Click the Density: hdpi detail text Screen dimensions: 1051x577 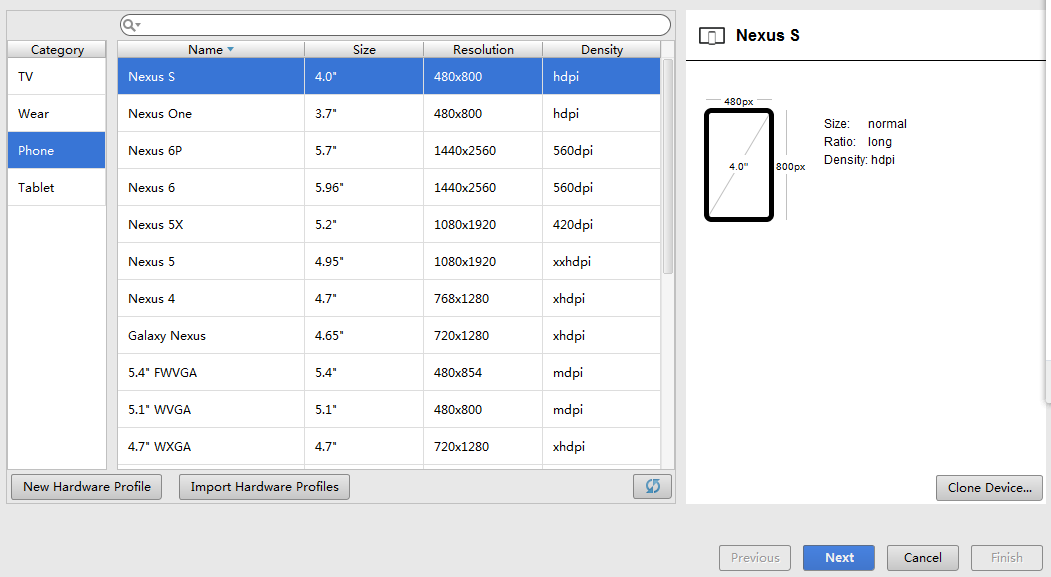click(859, 159)
